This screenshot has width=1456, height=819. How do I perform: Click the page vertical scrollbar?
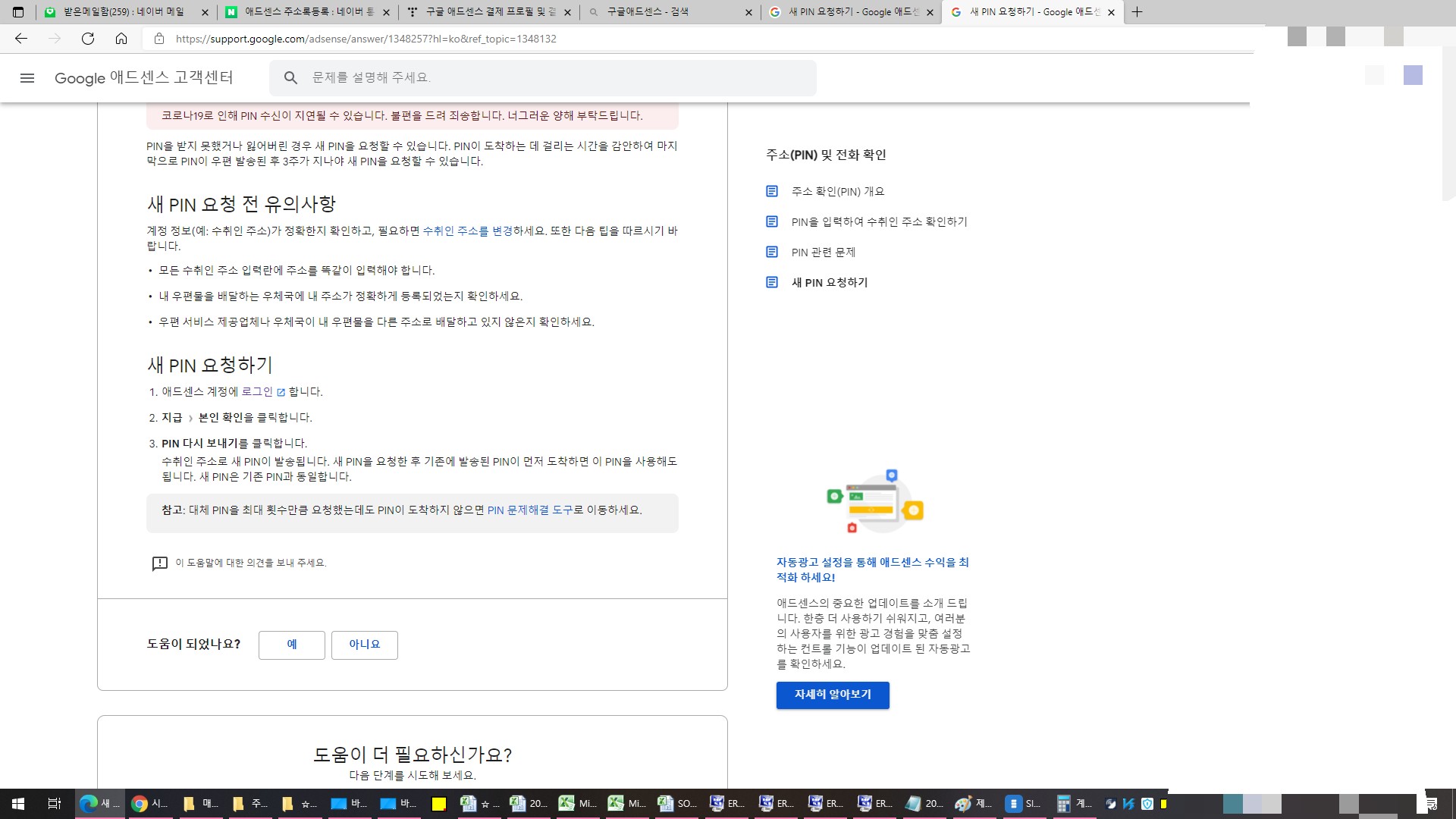pos(1448,125)
